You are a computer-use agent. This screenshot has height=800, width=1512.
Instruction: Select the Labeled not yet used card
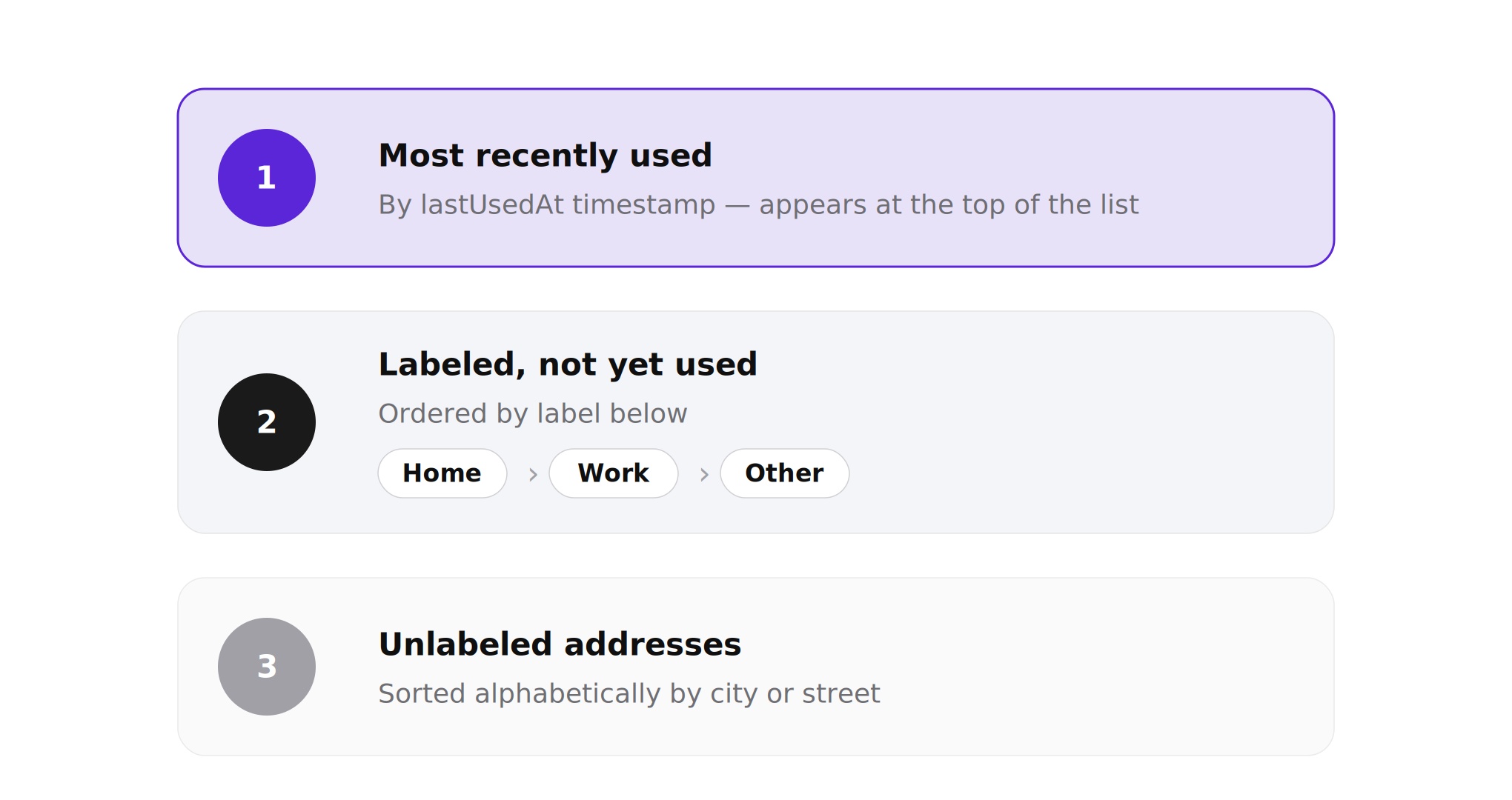click(756, 422)
